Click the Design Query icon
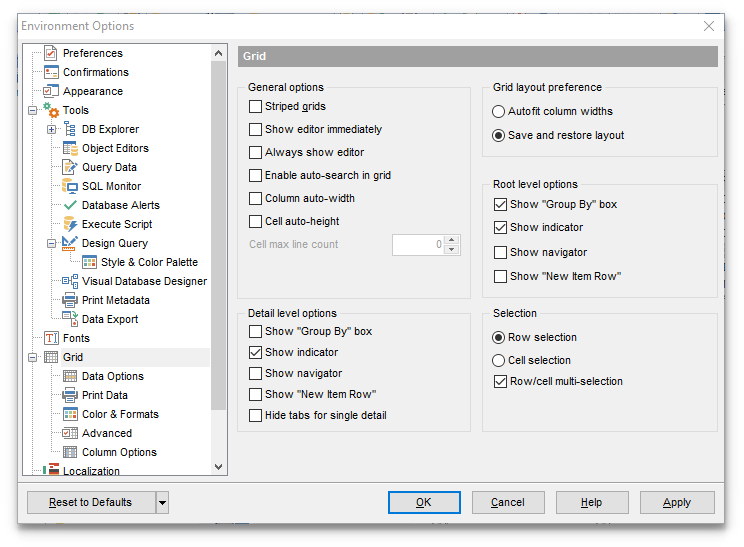The height and width of the screenshot is (547, 744). coord(70,243)
